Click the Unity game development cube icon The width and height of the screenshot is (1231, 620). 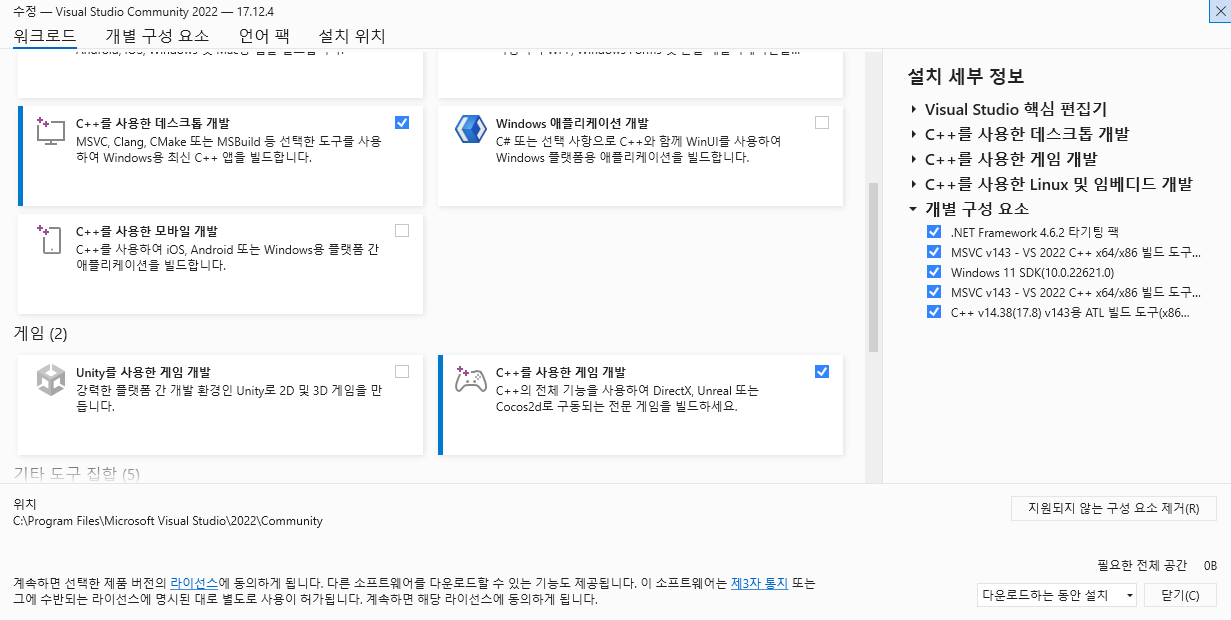point(50,380)
